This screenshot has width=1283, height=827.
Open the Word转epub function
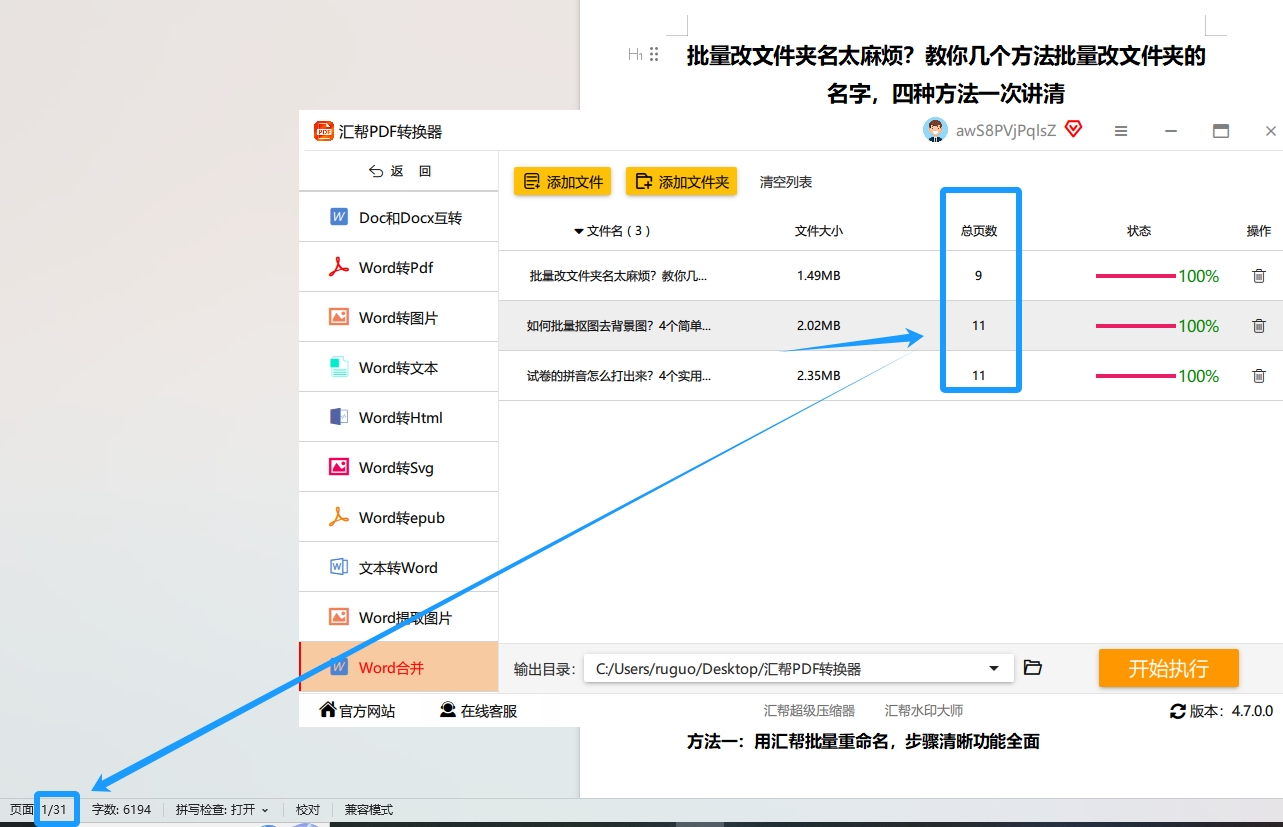tap(399, 517)
